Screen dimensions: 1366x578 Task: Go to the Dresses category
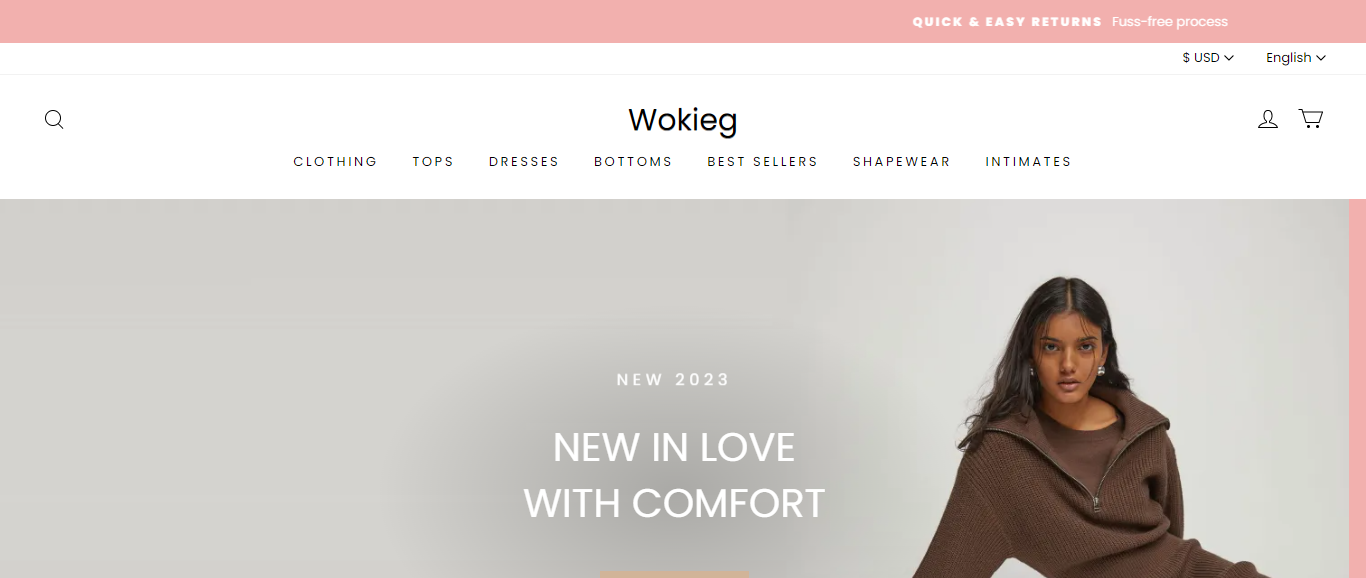[x=524, y=161]
